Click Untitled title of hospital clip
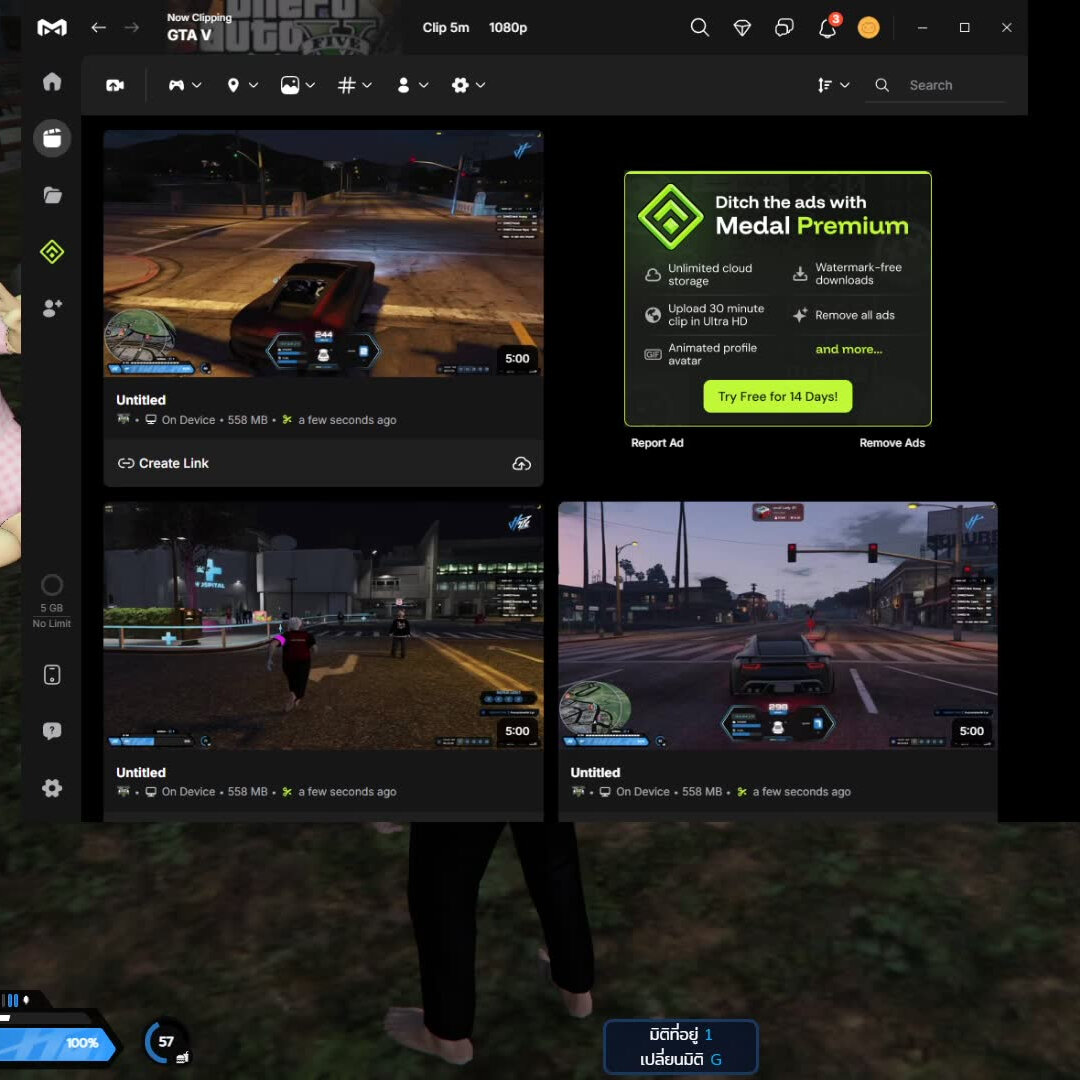 [x=141, y=773]
